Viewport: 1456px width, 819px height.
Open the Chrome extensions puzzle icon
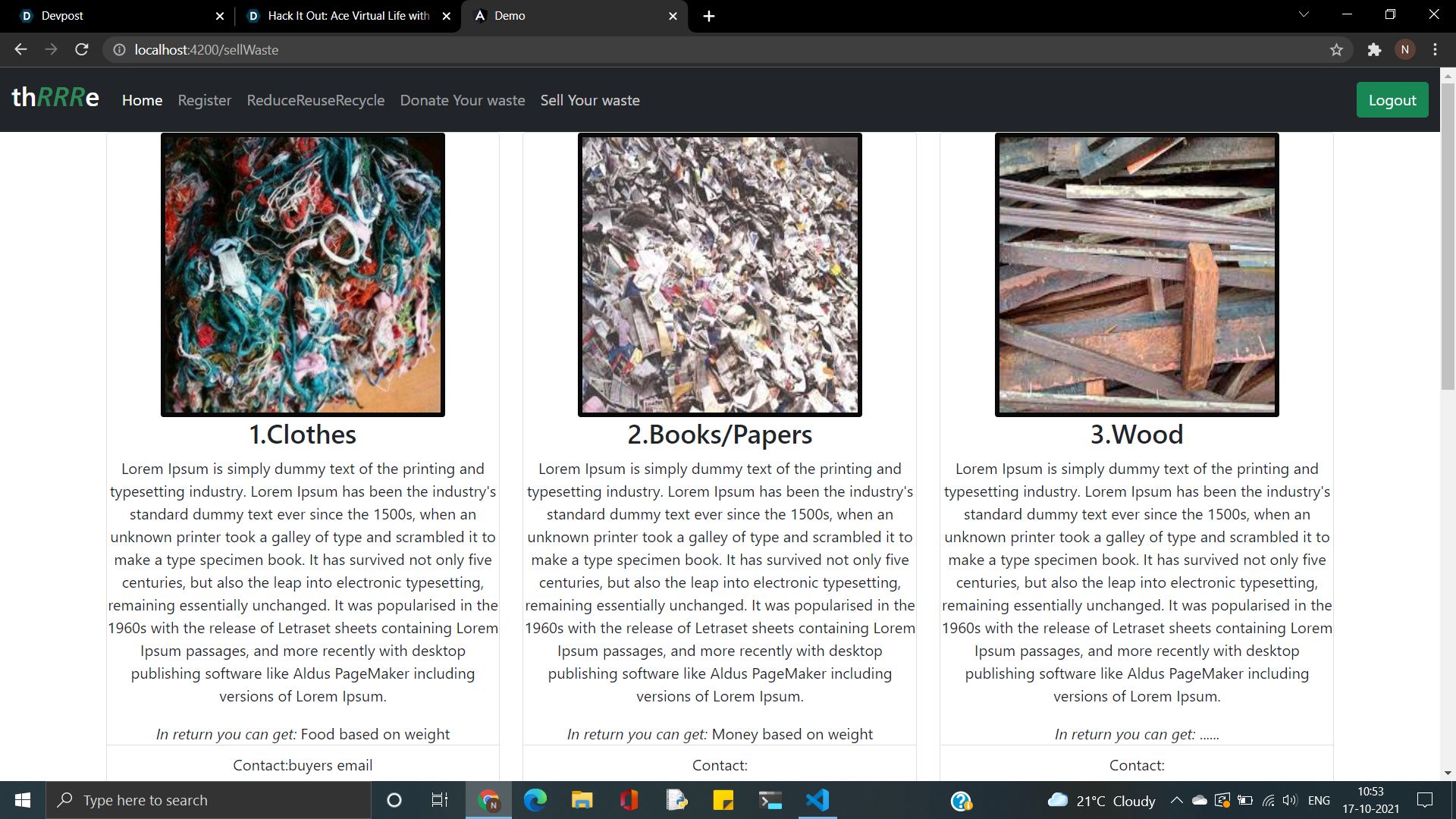[x=1374, y=50]
